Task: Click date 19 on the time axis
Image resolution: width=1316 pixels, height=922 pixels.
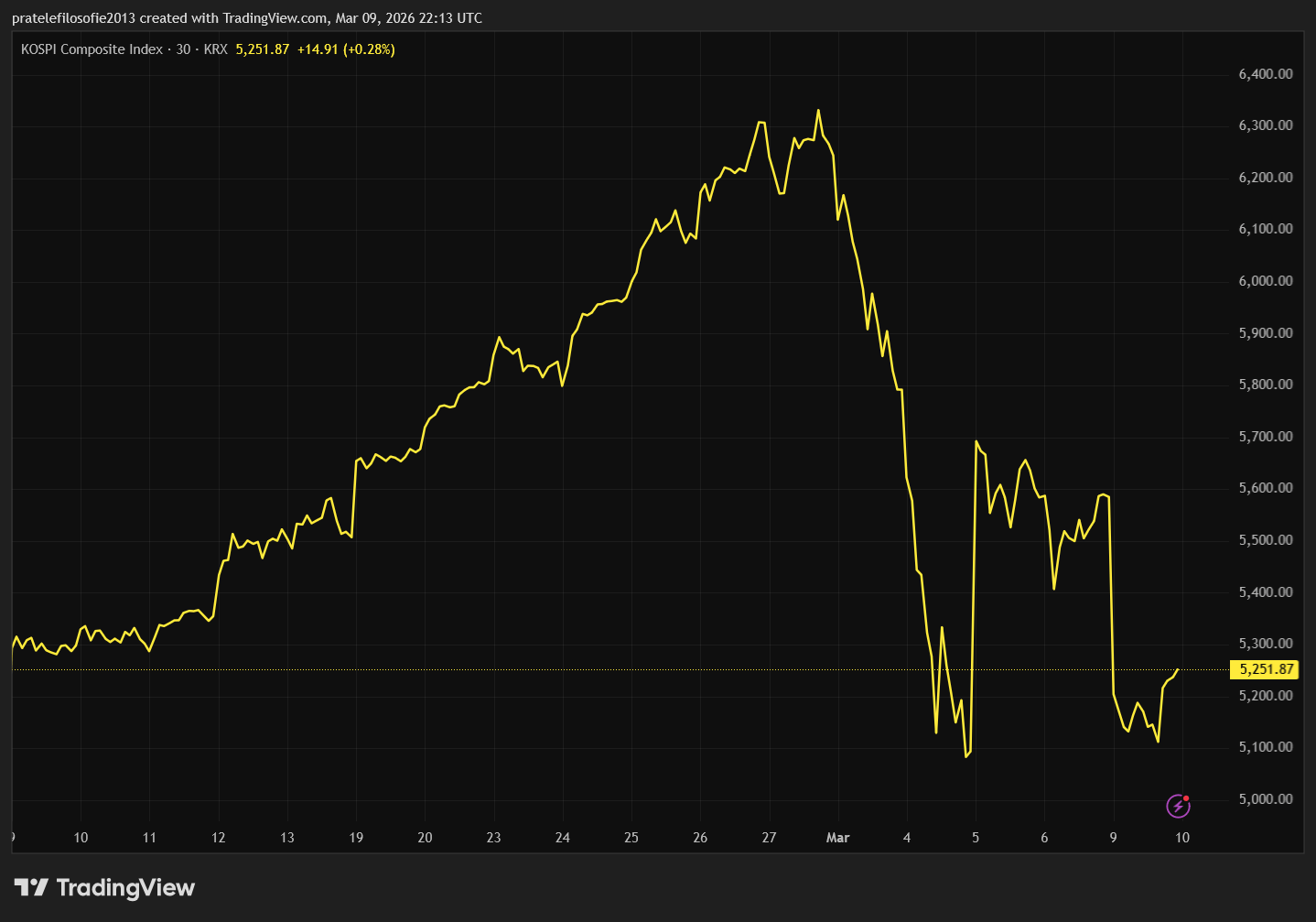Action: 356,838
